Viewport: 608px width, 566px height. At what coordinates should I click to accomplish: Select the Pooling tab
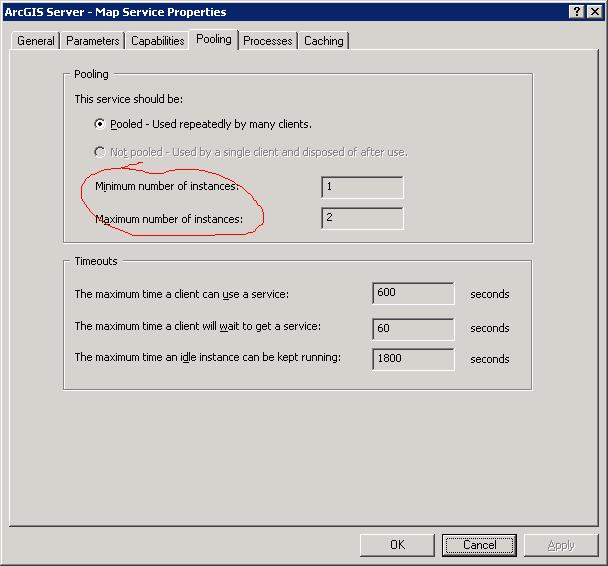point(213,39)
